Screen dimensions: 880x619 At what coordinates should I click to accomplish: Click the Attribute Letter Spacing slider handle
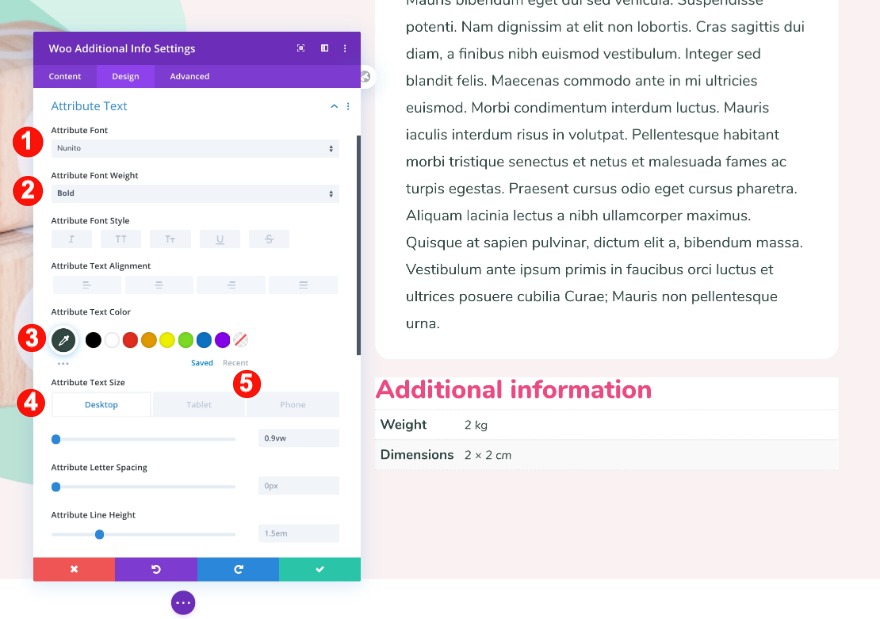point(56,487)
